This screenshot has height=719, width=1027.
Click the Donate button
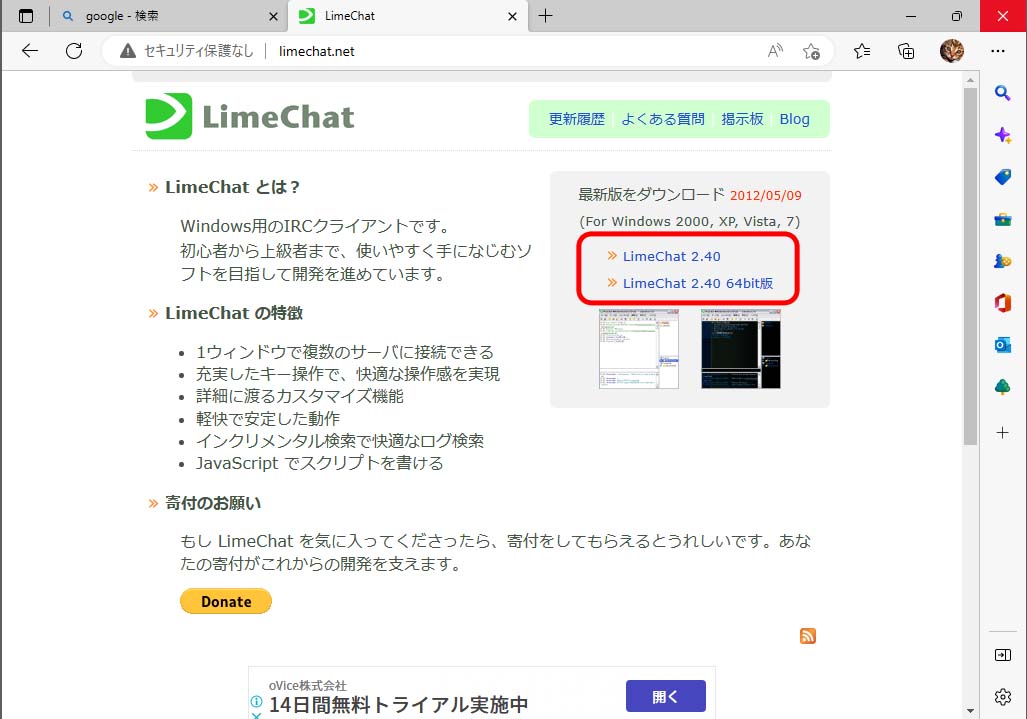point(226,601)
